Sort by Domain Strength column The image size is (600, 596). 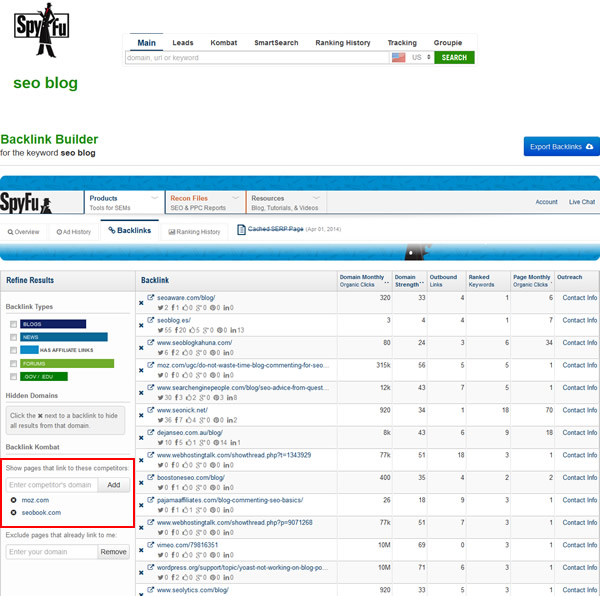pyautogui.click(x=409, y=281)
